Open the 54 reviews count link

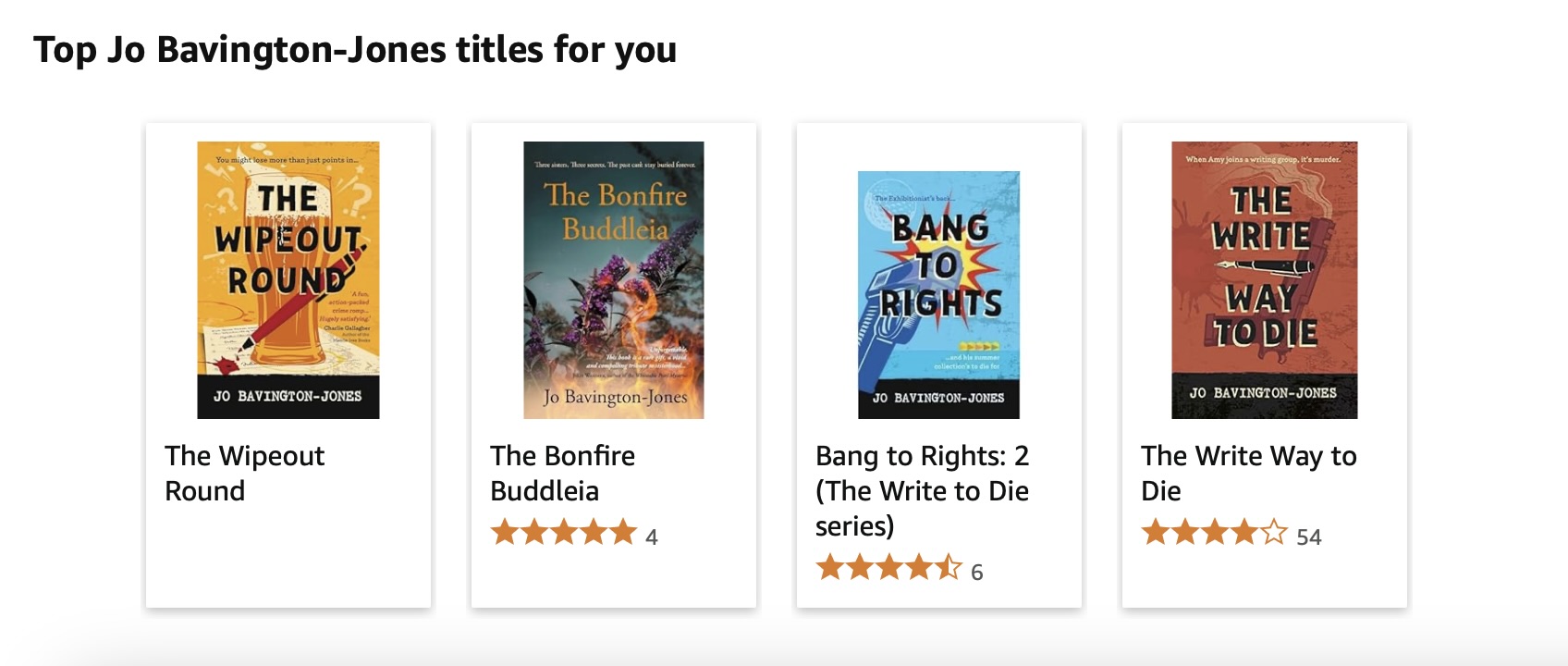coord(1309,537)
